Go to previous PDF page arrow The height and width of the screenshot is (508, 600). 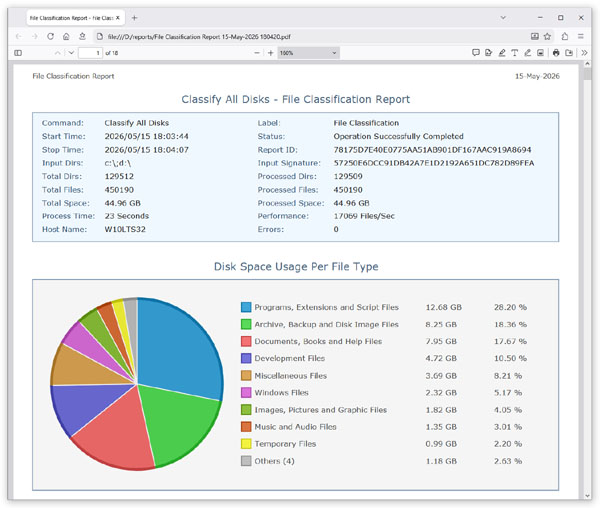point(57,53)
